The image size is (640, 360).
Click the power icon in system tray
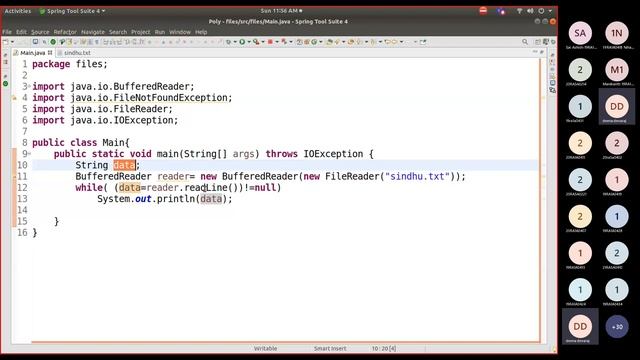tap(541, 11)
